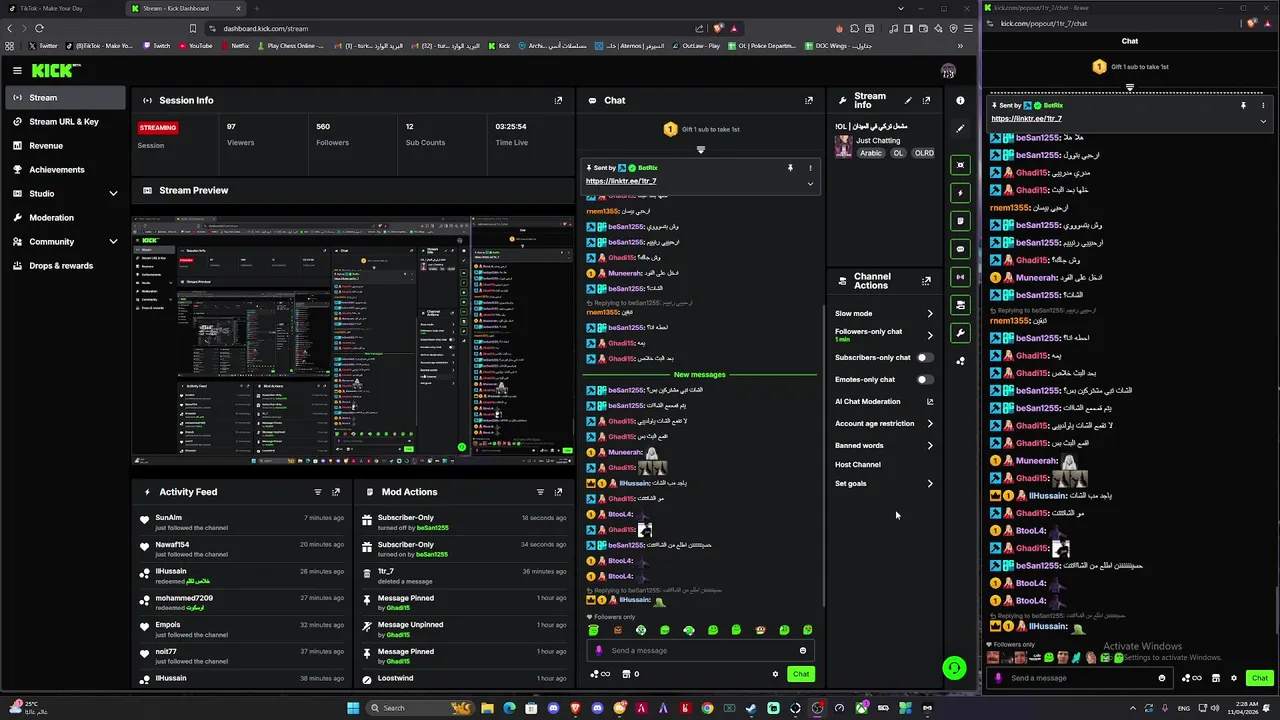
Task: Expand Followers-only chat options
Action: tap(930, 335)
